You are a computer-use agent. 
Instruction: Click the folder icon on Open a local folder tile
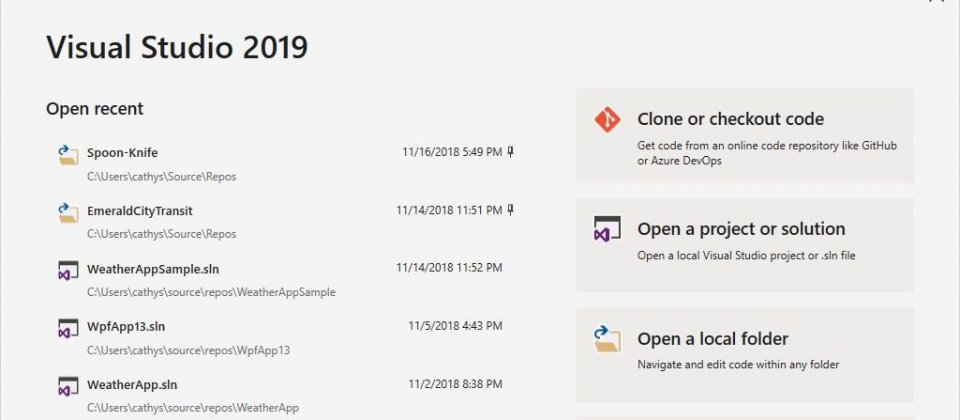[607, 339]
